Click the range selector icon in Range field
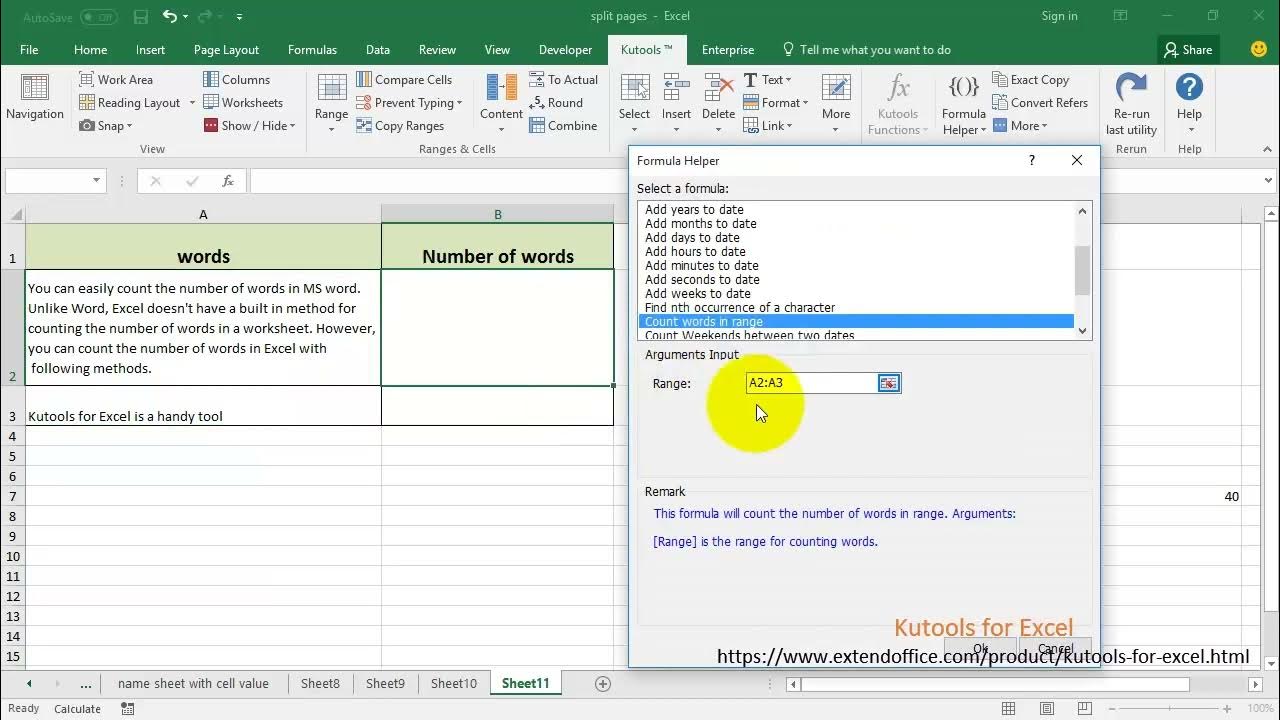Image resolution: width=1280 pixels, height=720 pixels. point(888,383)
